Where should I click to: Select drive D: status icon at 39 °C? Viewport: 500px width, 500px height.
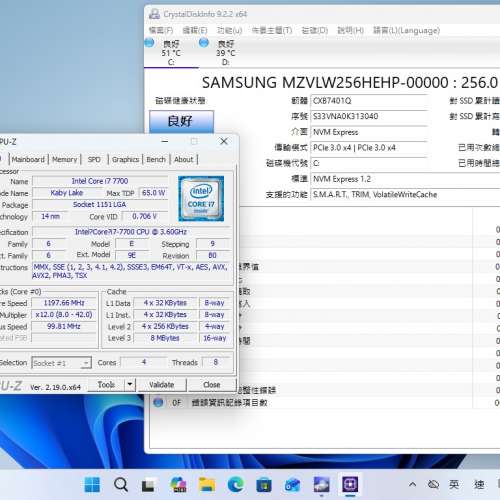[x=204, y=43]
